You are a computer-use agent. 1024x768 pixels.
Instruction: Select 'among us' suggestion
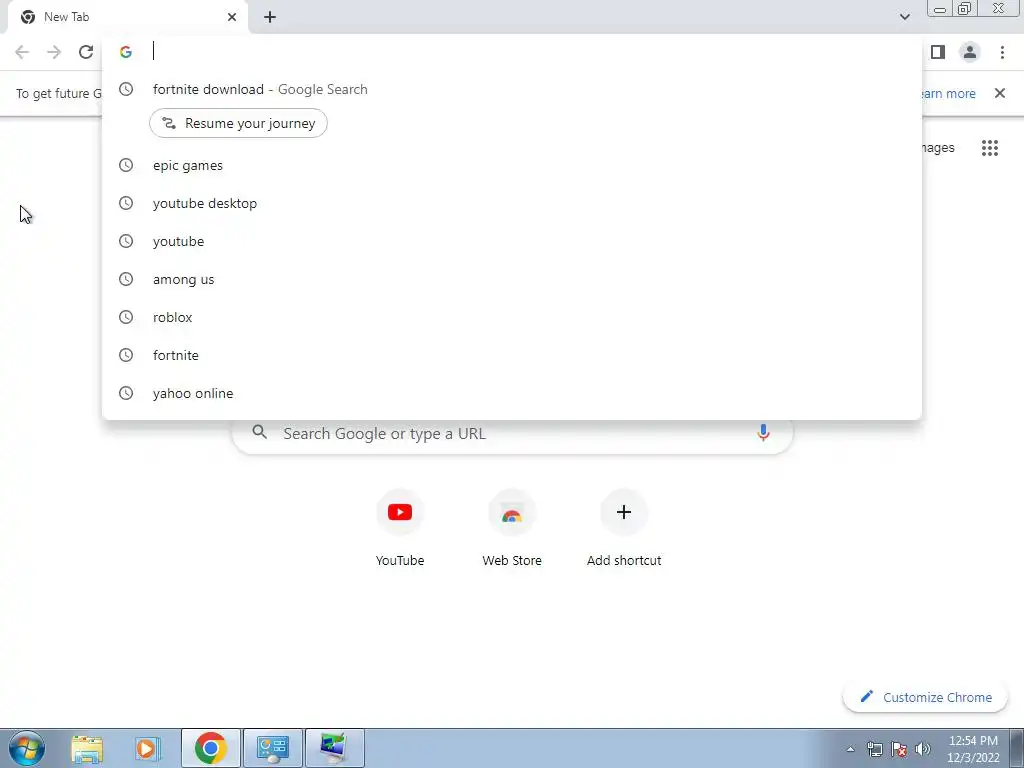click(x=511, y=279)
